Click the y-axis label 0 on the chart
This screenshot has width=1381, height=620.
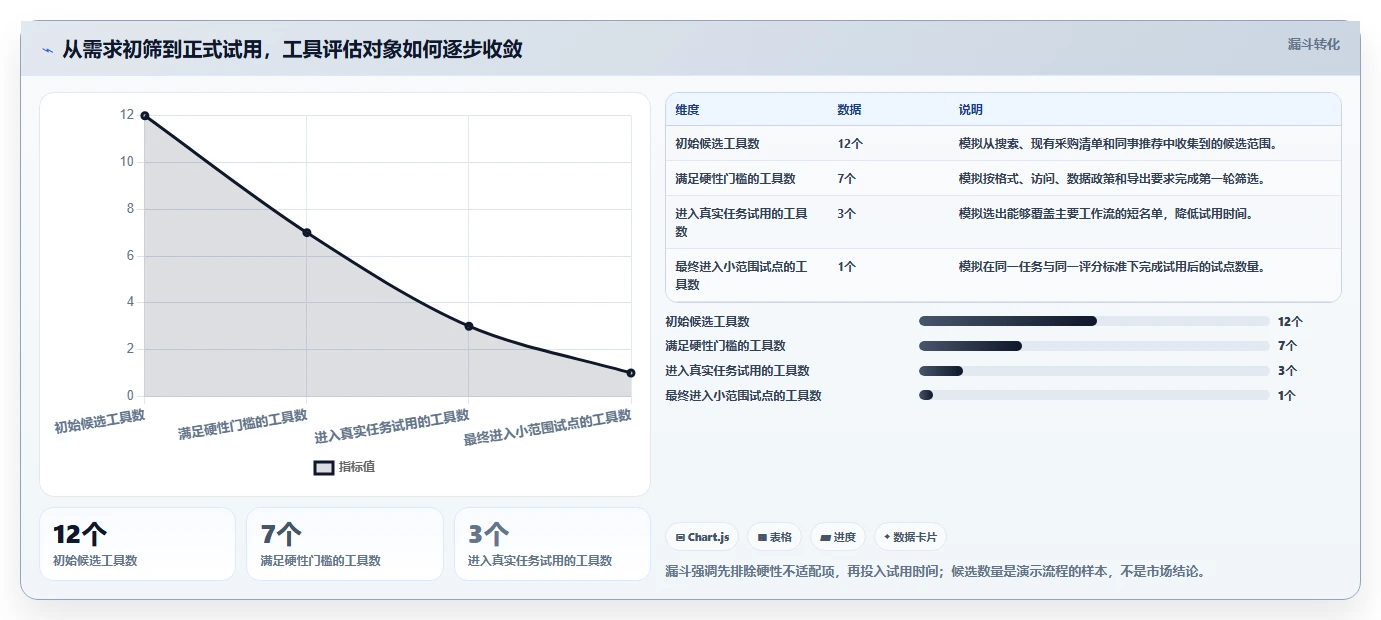(130, 396)
